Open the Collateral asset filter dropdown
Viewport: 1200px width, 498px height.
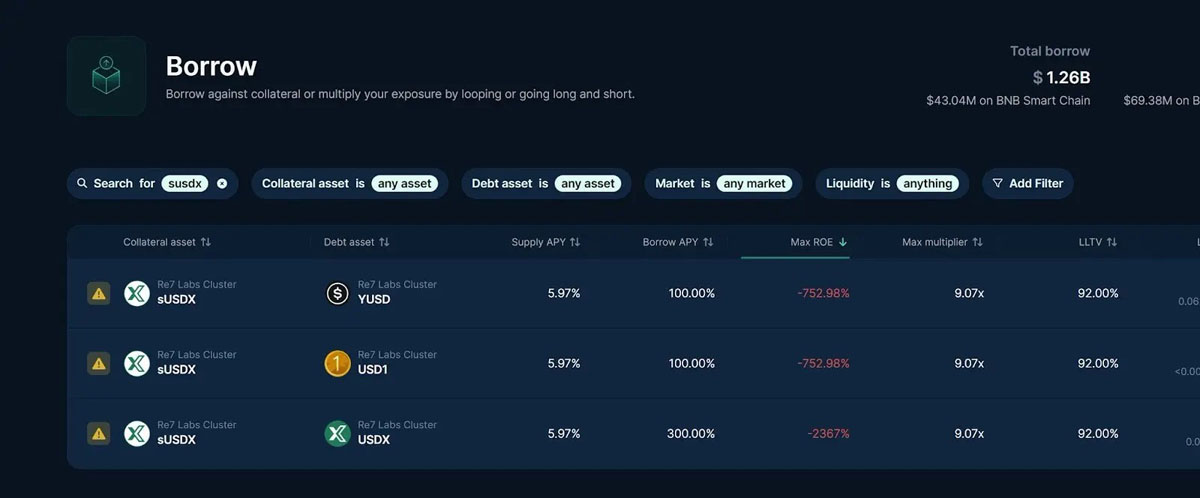coord(349,184)
